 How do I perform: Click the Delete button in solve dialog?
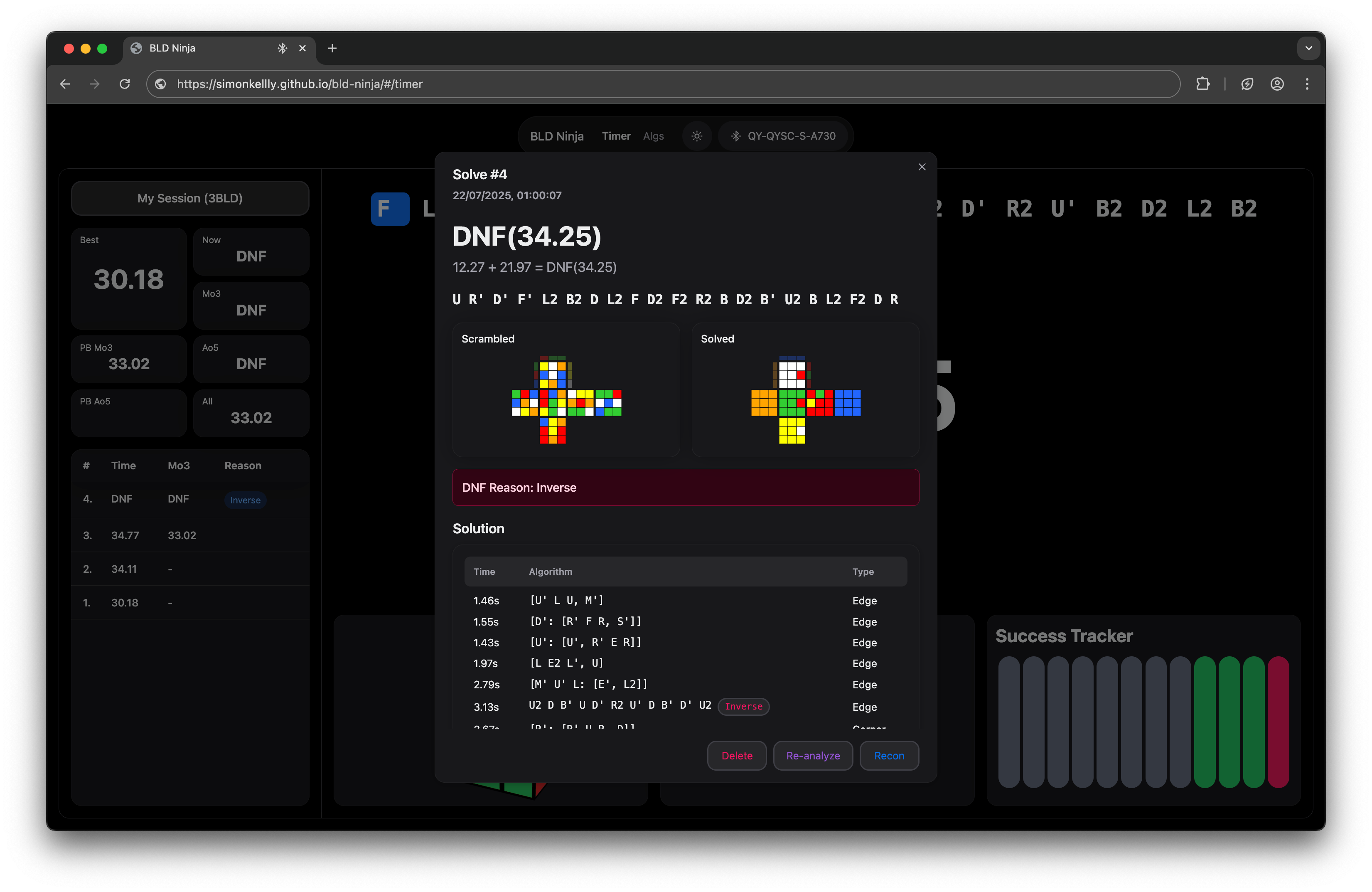tap(737, 755)
